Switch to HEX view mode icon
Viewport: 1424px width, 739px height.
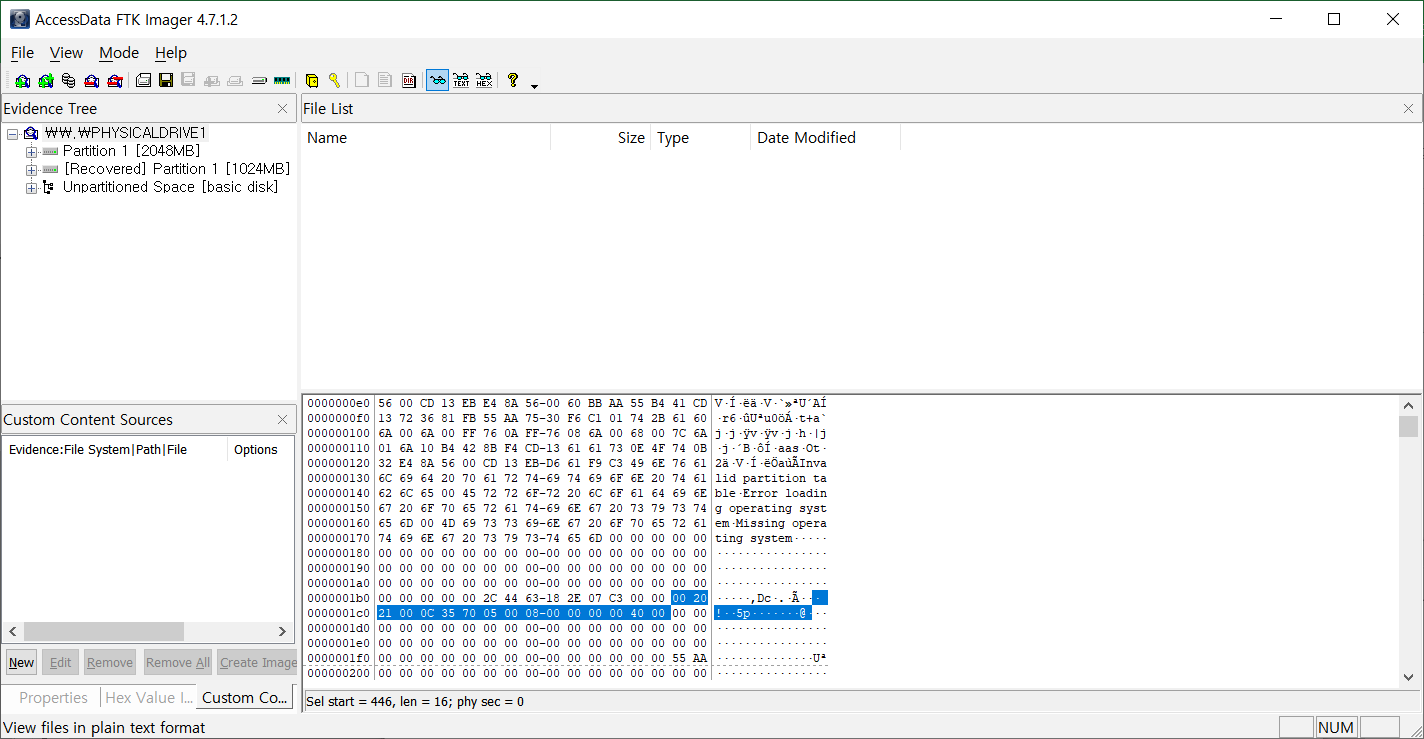(484, 81)
